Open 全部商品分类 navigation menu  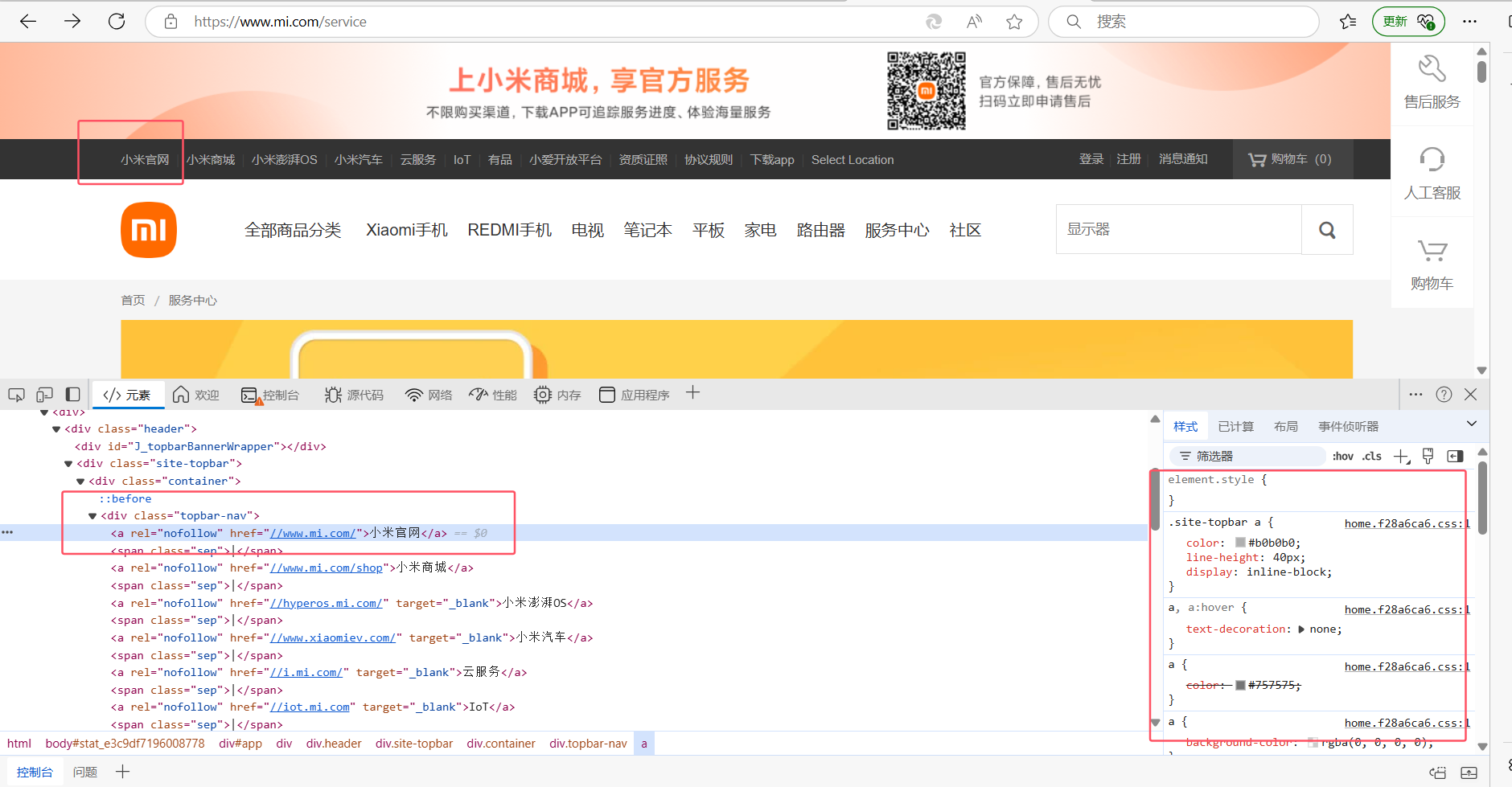(293, 230)
